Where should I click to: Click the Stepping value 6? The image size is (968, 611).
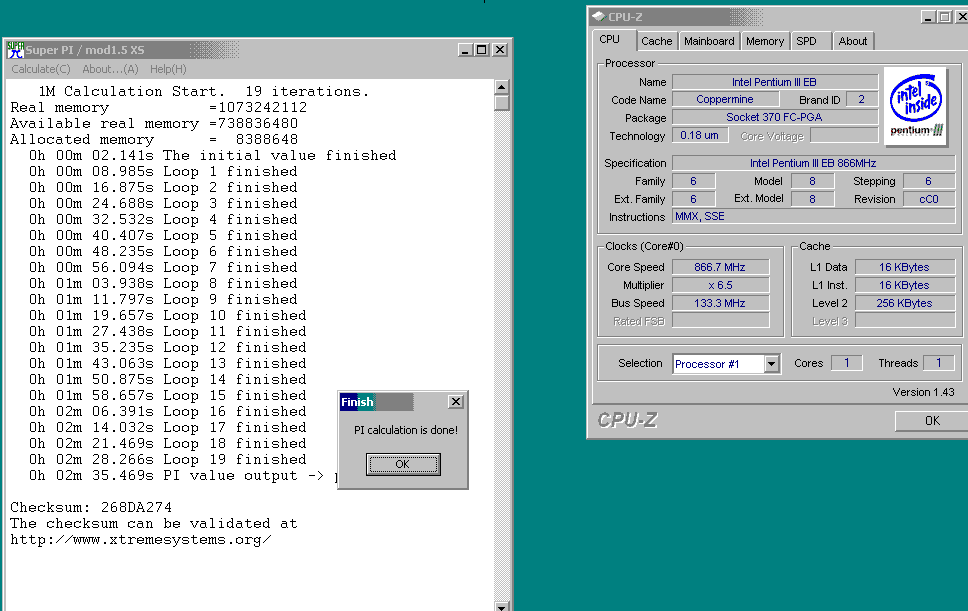pyautogui.click(x=928, y=181)
